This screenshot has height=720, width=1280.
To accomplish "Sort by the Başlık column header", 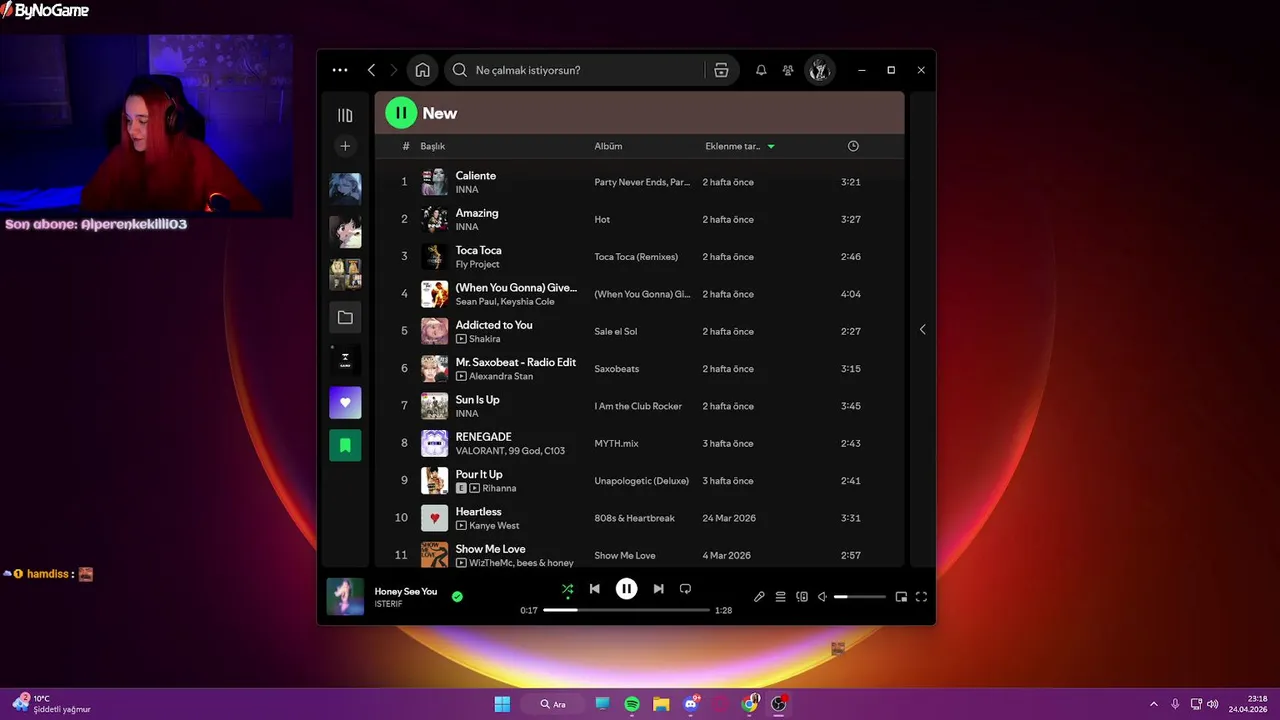I will [432, 146].
